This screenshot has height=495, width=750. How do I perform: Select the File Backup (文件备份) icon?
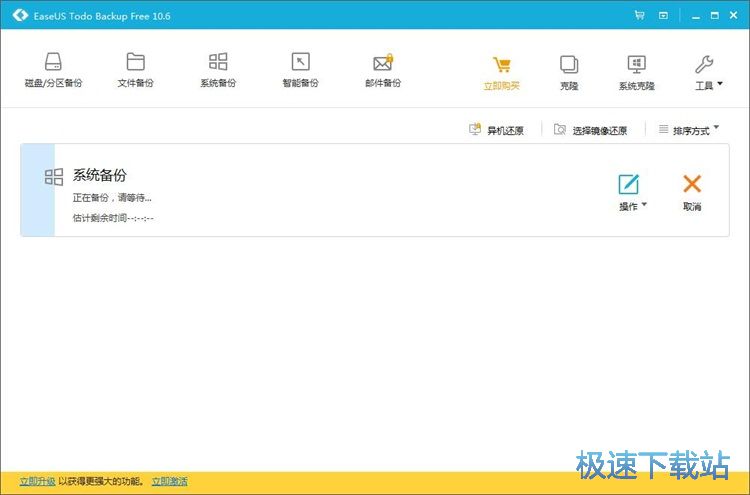(x=135, y=70)
